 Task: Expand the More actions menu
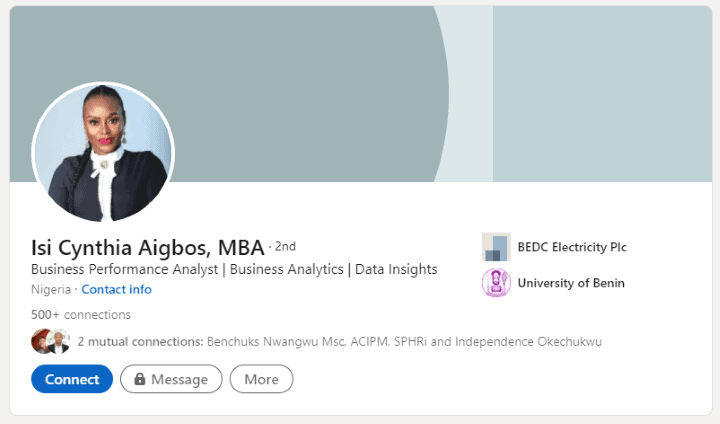[x=261, y=379]
